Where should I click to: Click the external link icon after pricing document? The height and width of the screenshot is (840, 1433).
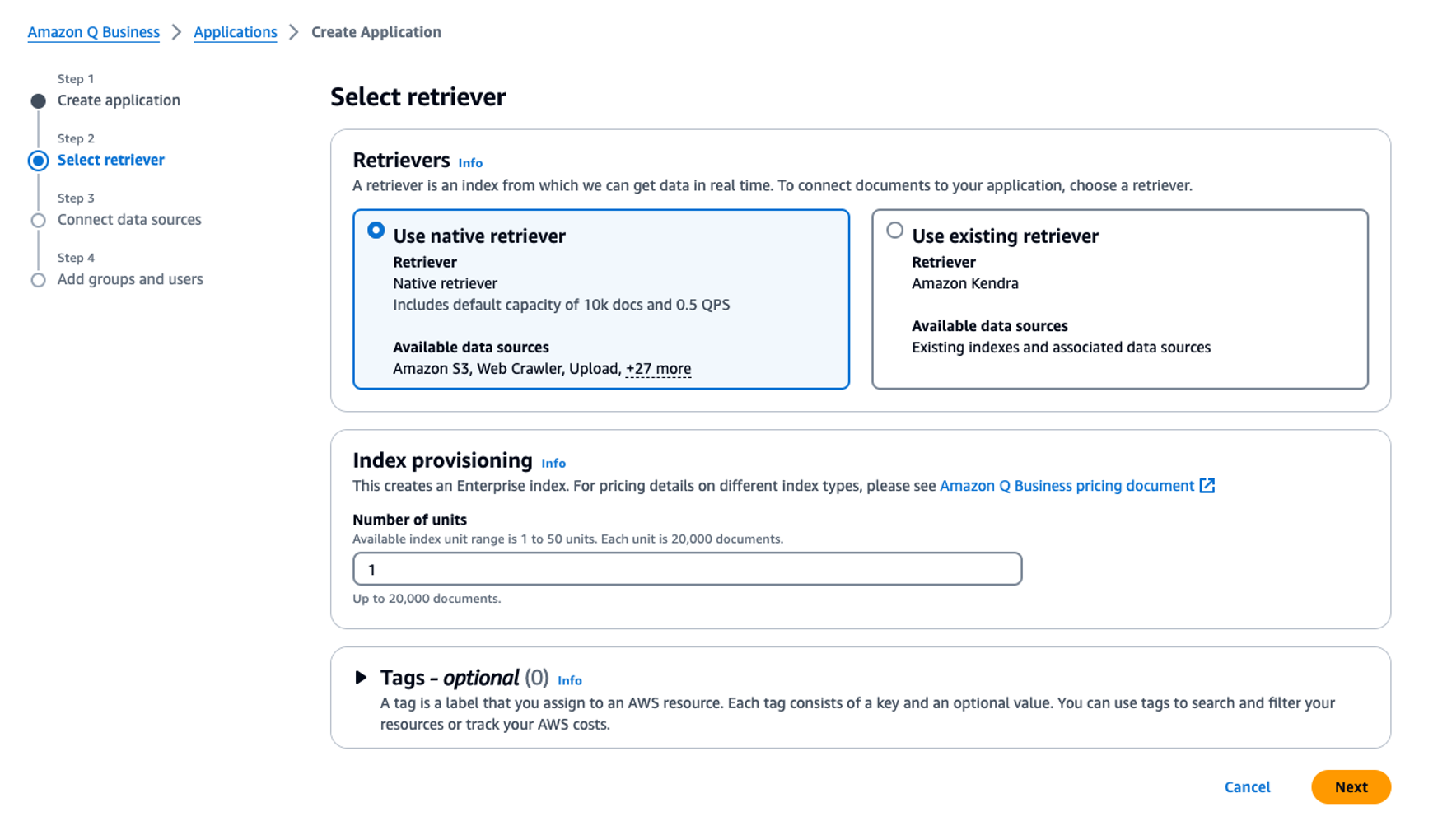pyautogui.click(x=1207, y=486)
